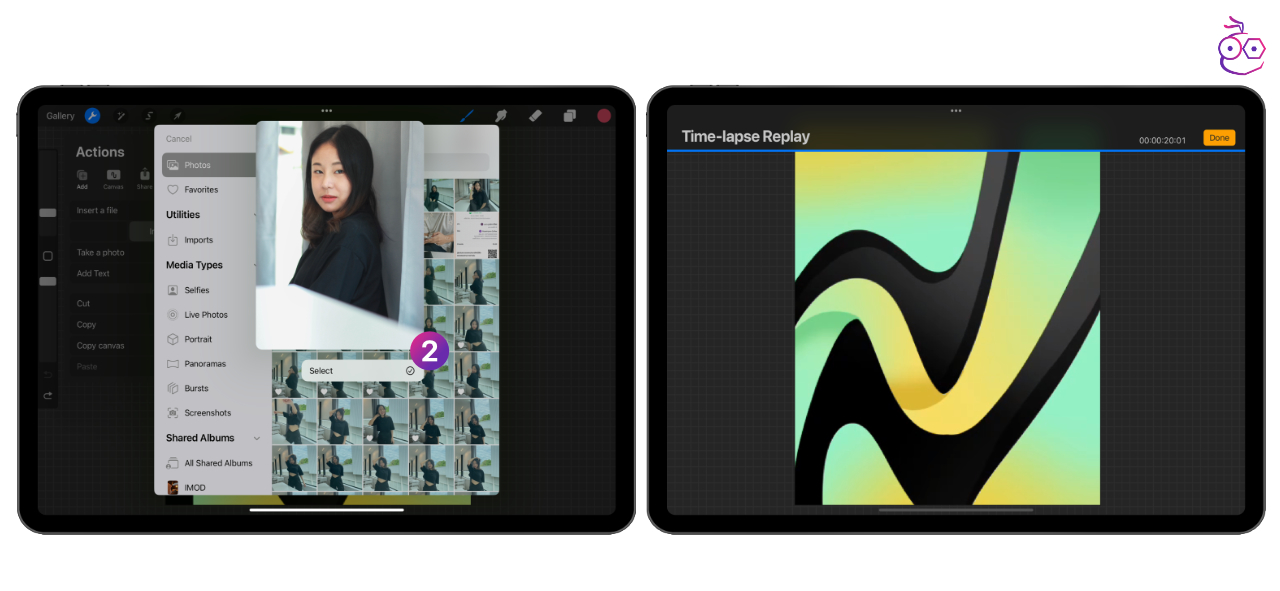Open the active color red swatch
This screenshot has width=1280, height=591.
(604, 116)
